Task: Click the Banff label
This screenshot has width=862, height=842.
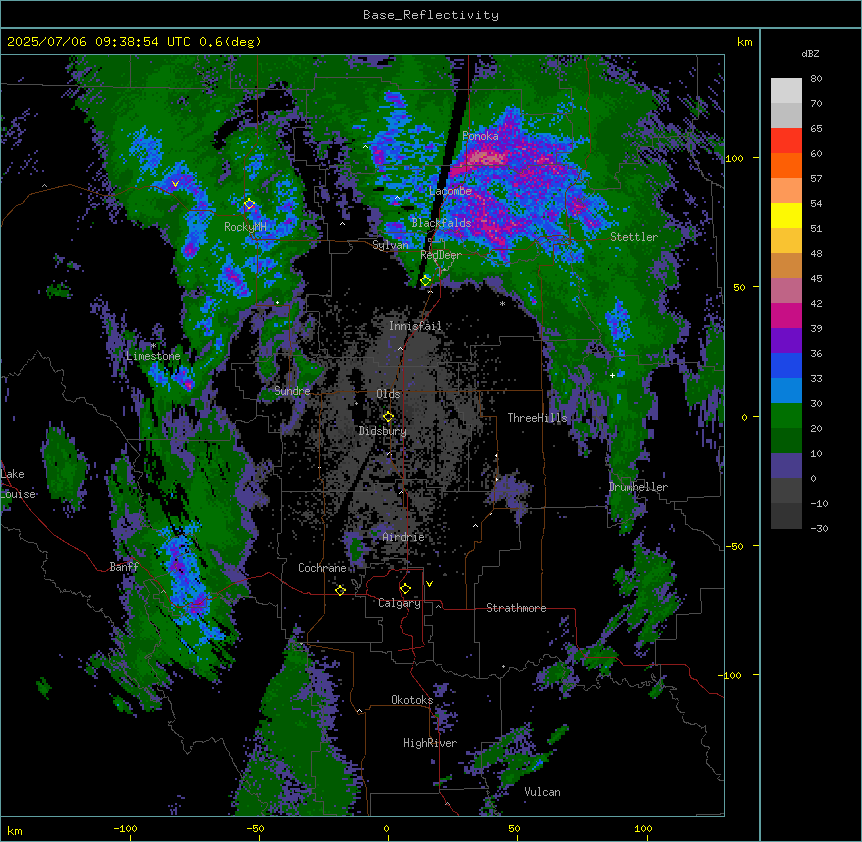Action: [124, 567]
